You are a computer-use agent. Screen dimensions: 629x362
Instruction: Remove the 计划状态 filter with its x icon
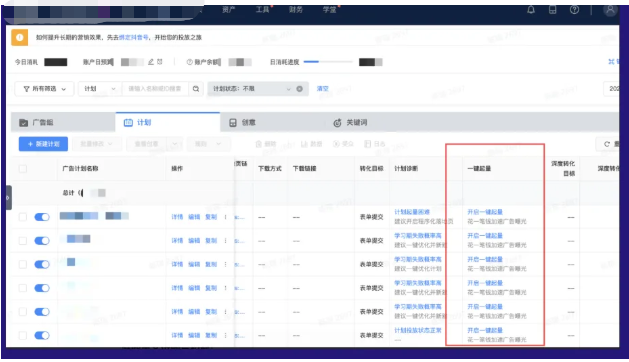click(299, 89)
